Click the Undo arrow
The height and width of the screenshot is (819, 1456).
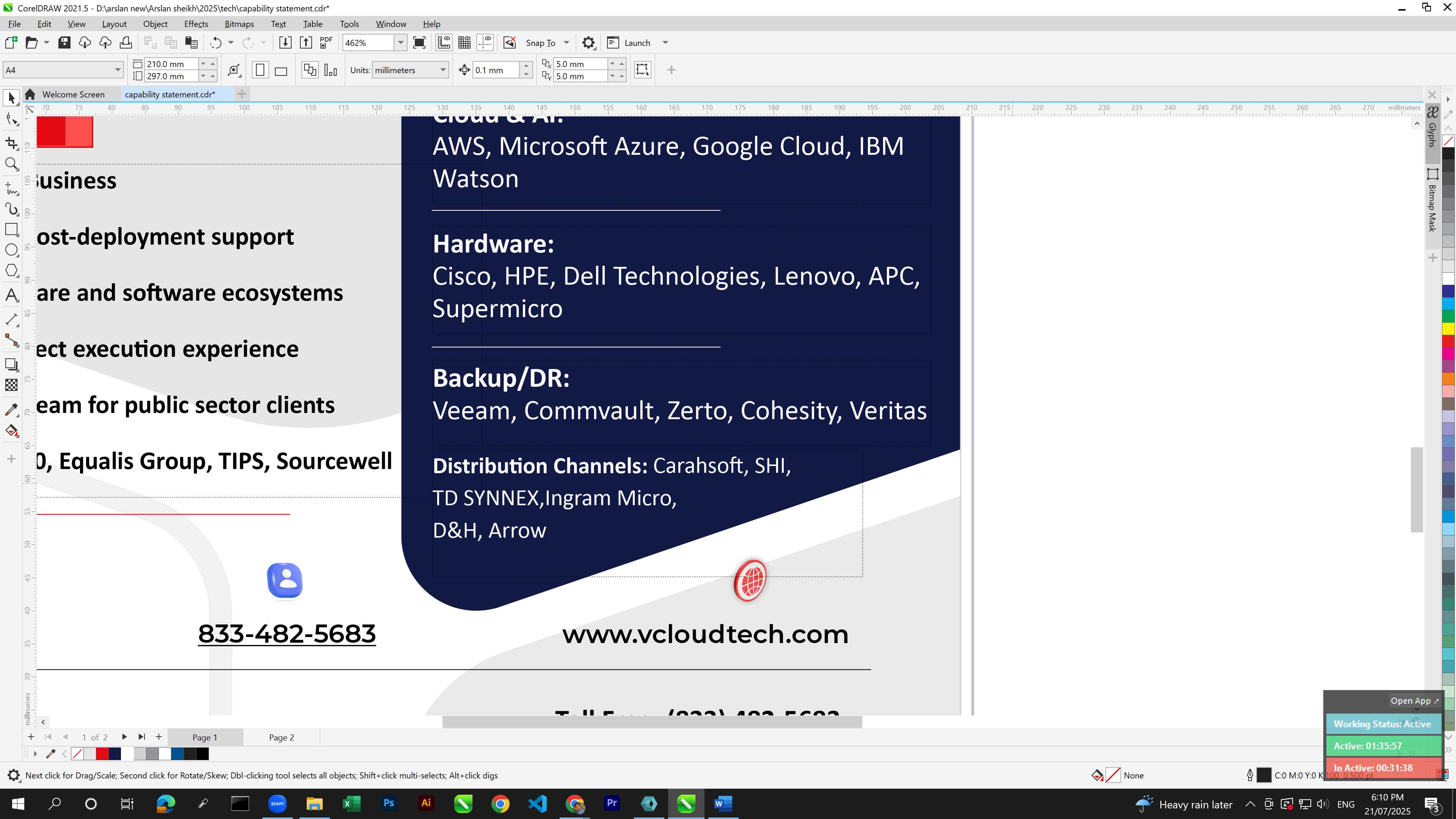click(215, 42)
